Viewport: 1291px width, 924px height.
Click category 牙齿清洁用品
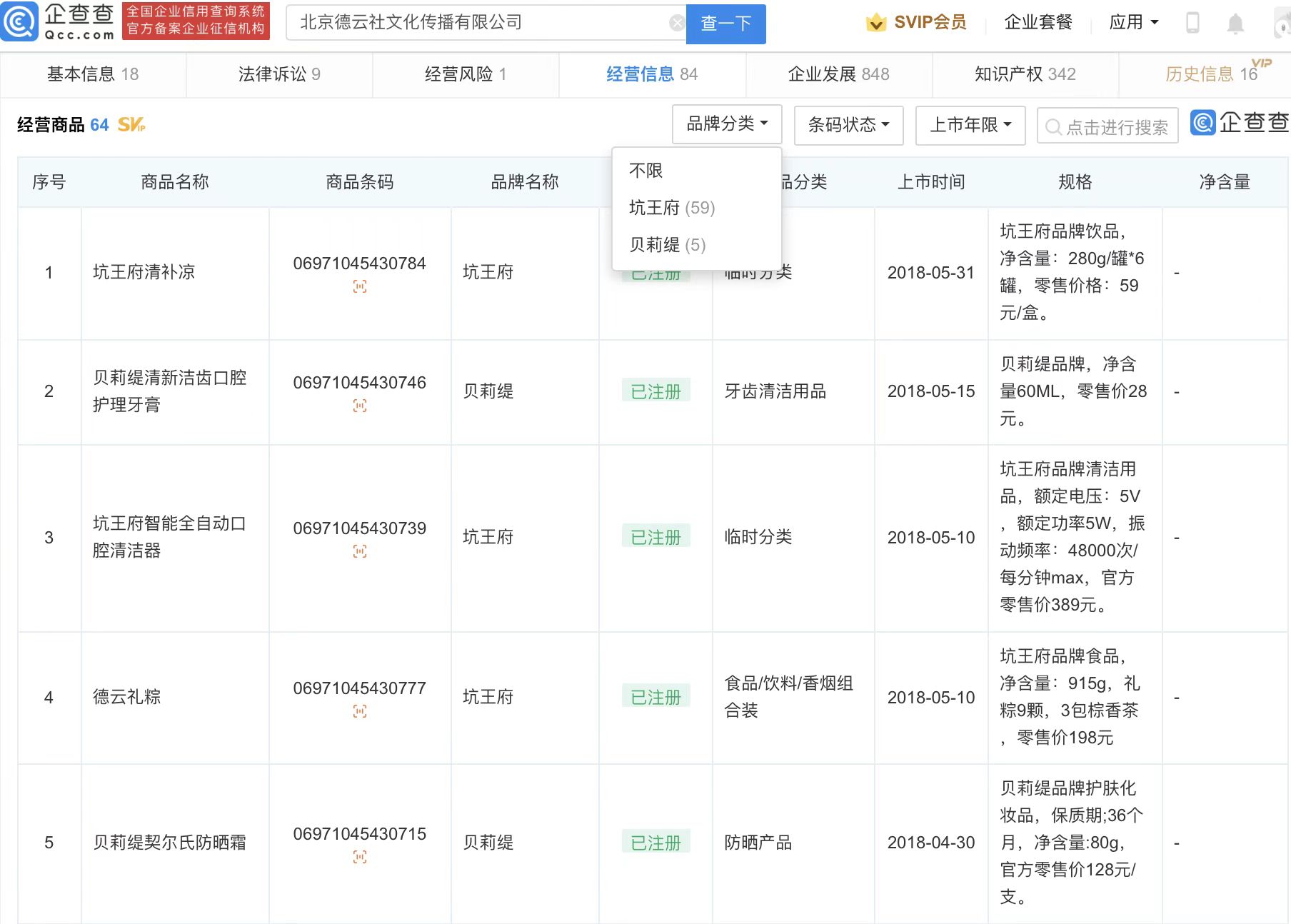click(775, 391)
